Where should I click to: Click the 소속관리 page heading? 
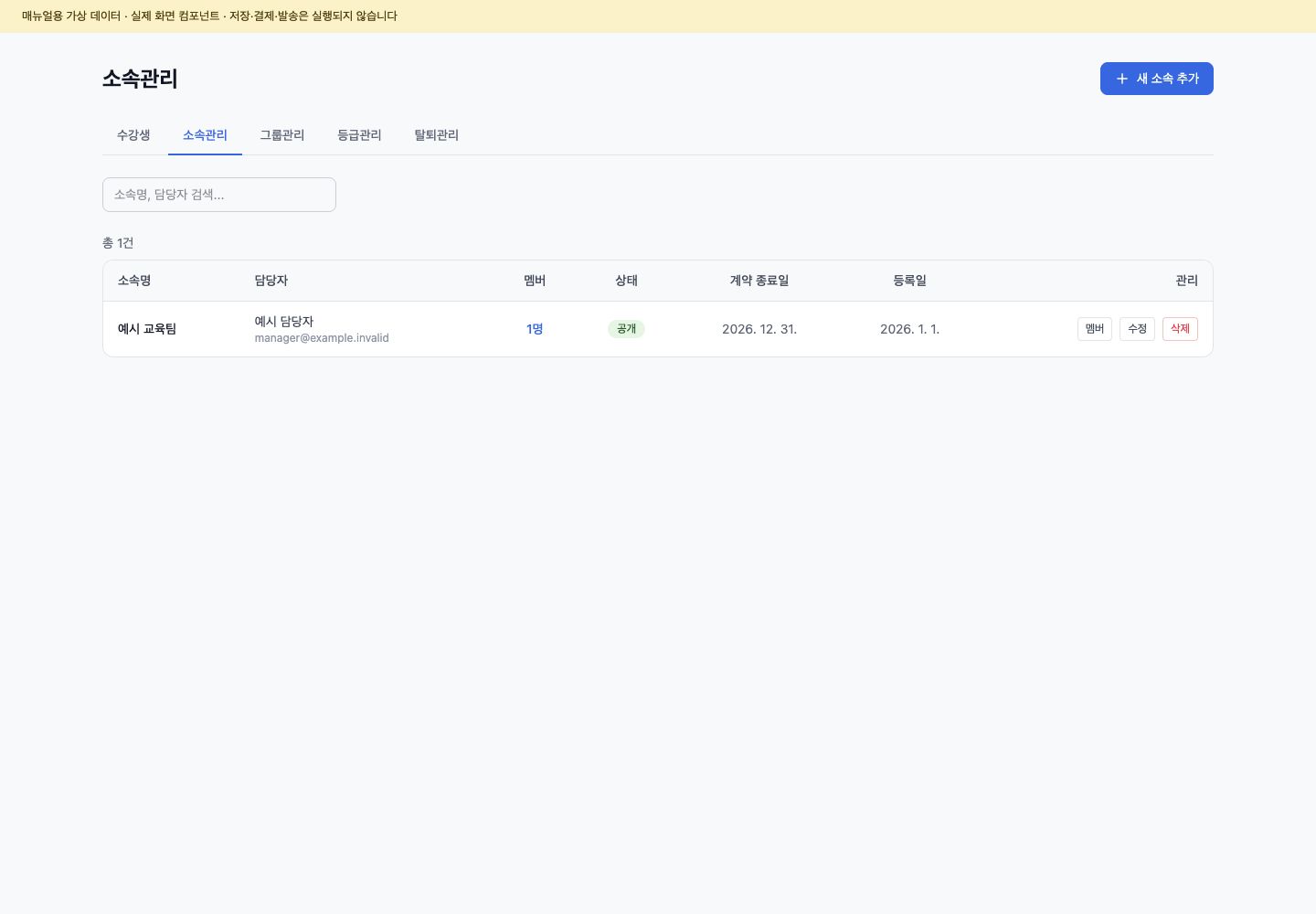140,79
